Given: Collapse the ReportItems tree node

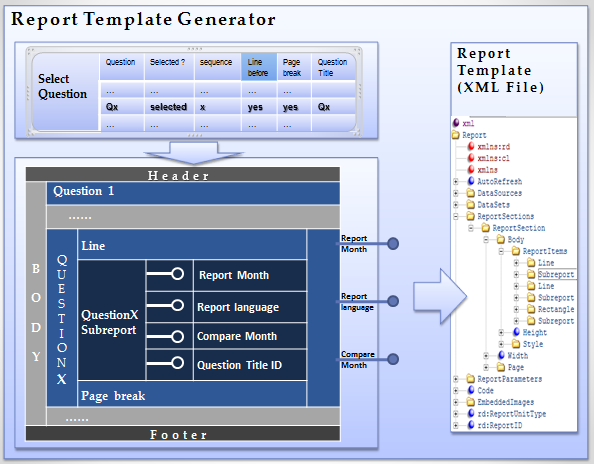Looking at the screenshot, I should [501, 251].
